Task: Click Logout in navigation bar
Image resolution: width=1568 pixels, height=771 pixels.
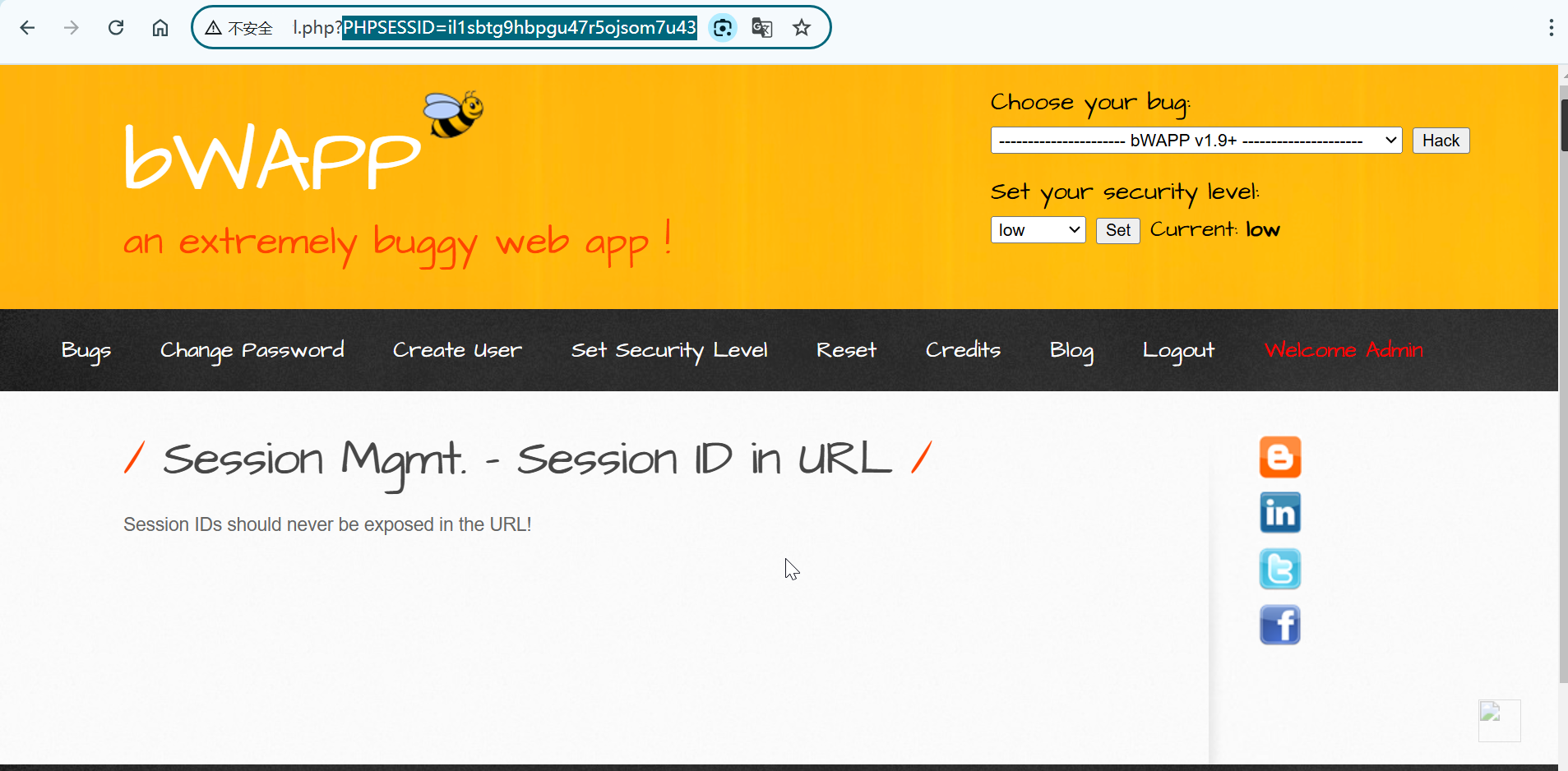Action: pyautogui.click(x=1177, y=350)
